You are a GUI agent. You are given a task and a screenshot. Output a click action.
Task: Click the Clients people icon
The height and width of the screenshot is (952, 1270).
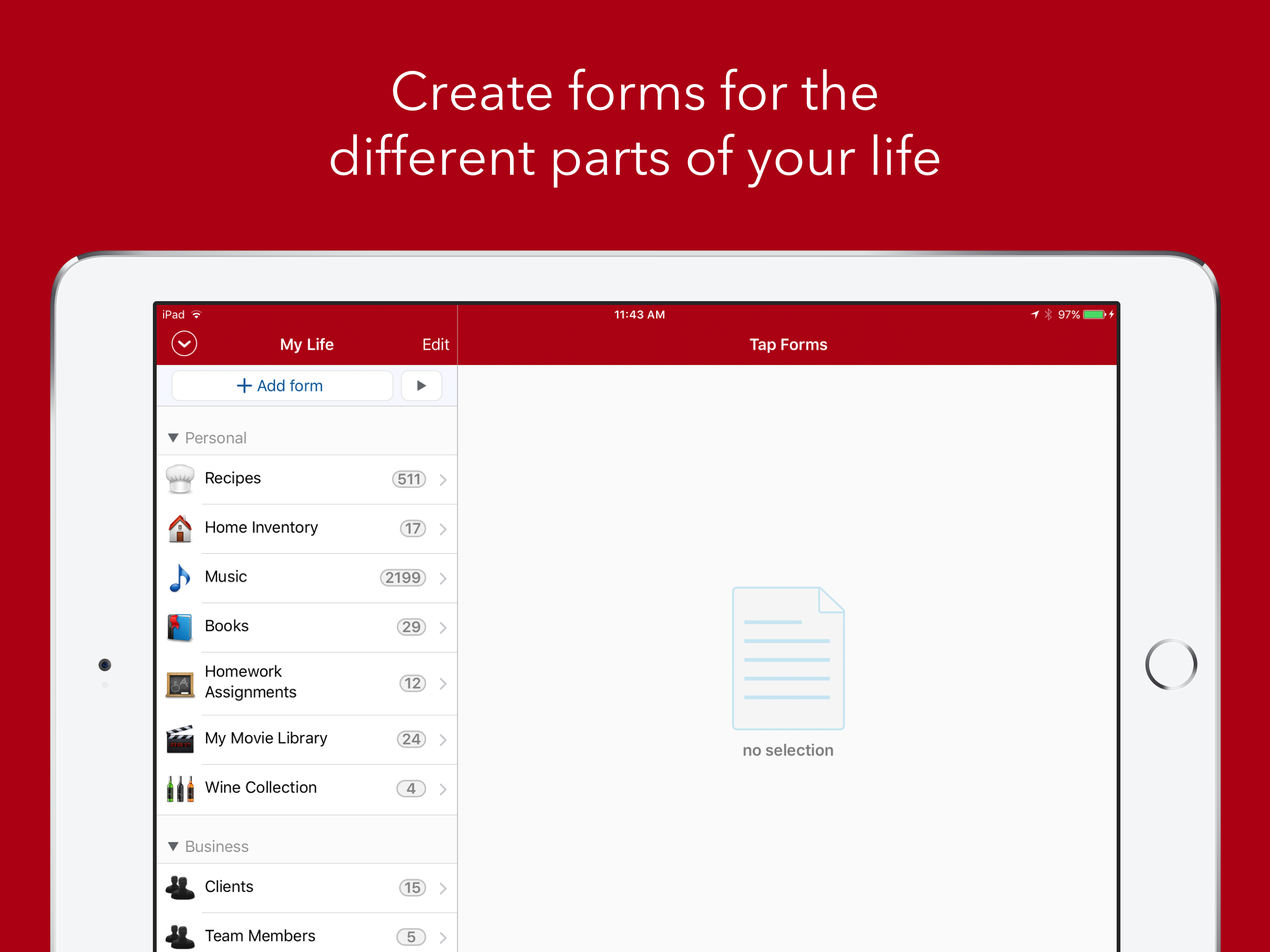point(180,888)
